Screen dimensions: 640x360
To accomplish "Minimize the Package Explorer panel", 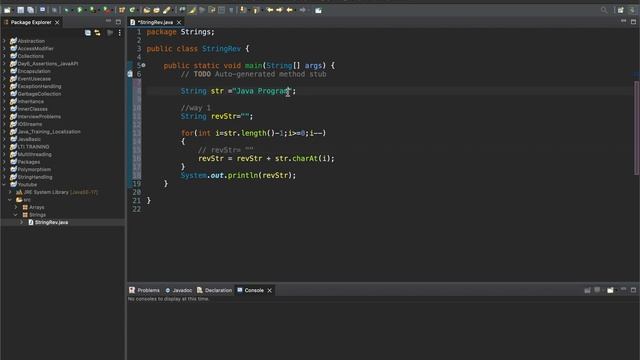I will [x=108, y=21].
